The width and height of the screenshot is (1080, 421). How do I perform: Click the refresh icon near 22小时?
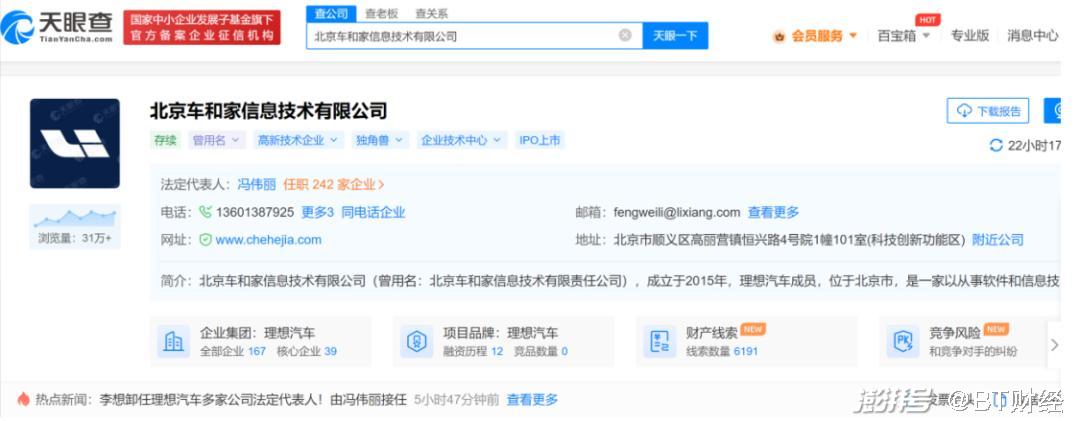pyautogui.click(x=995, y=145)
